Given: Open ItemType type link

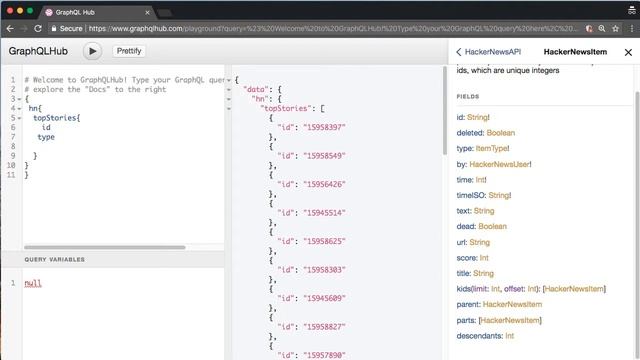Looking at the screenshot, I should 492,148.
